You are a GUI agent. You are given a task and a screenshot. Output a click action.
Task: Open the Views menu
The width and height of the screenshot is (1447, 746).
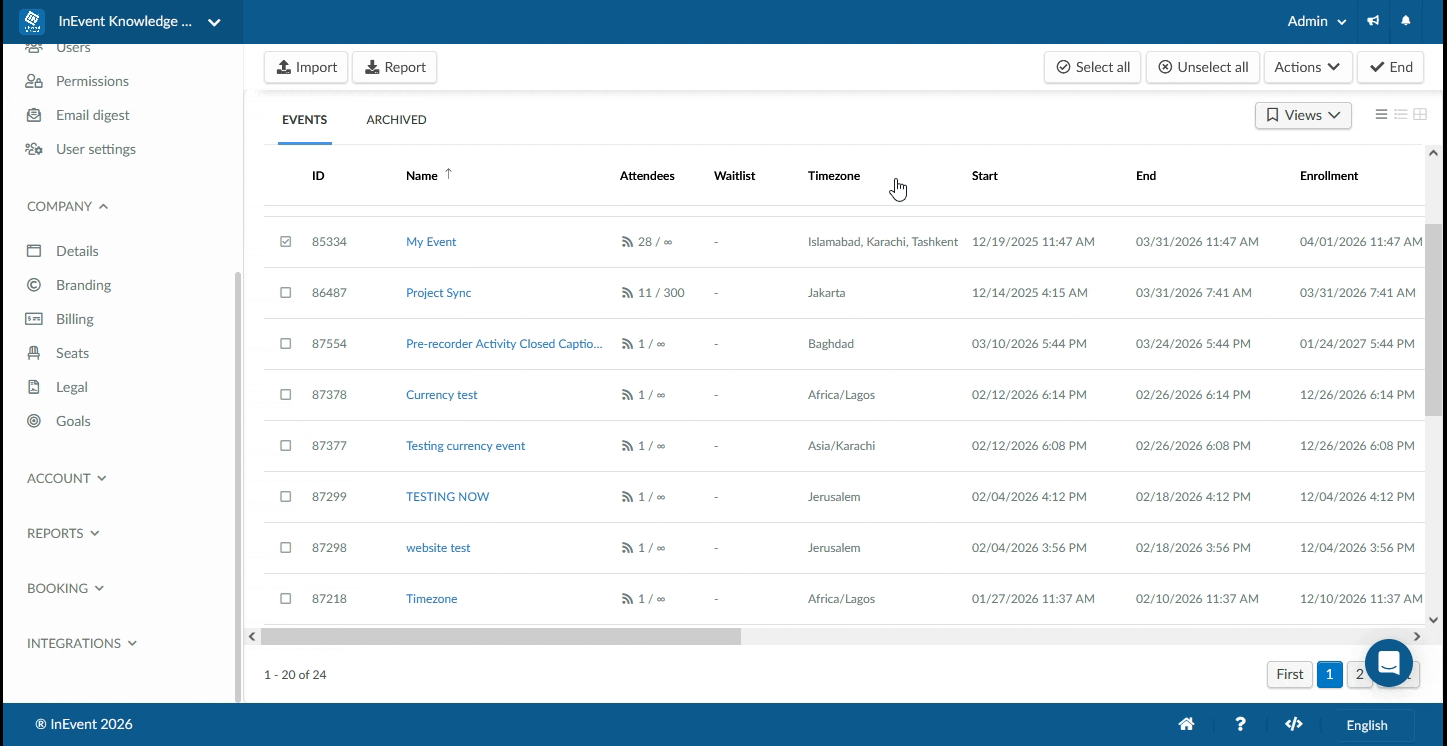click(x=1302, y=115)
